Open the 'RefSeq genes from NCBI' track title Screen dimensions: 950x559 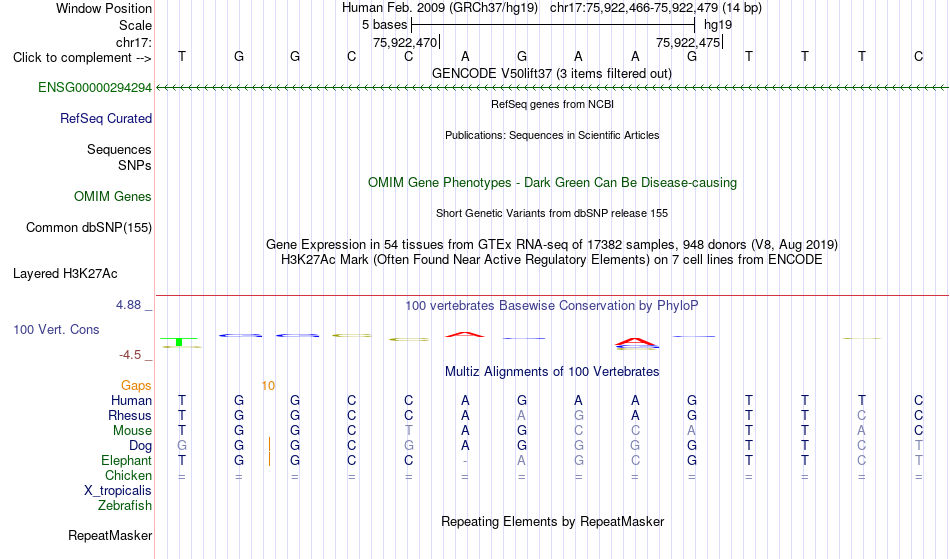[x=552, y=104]
